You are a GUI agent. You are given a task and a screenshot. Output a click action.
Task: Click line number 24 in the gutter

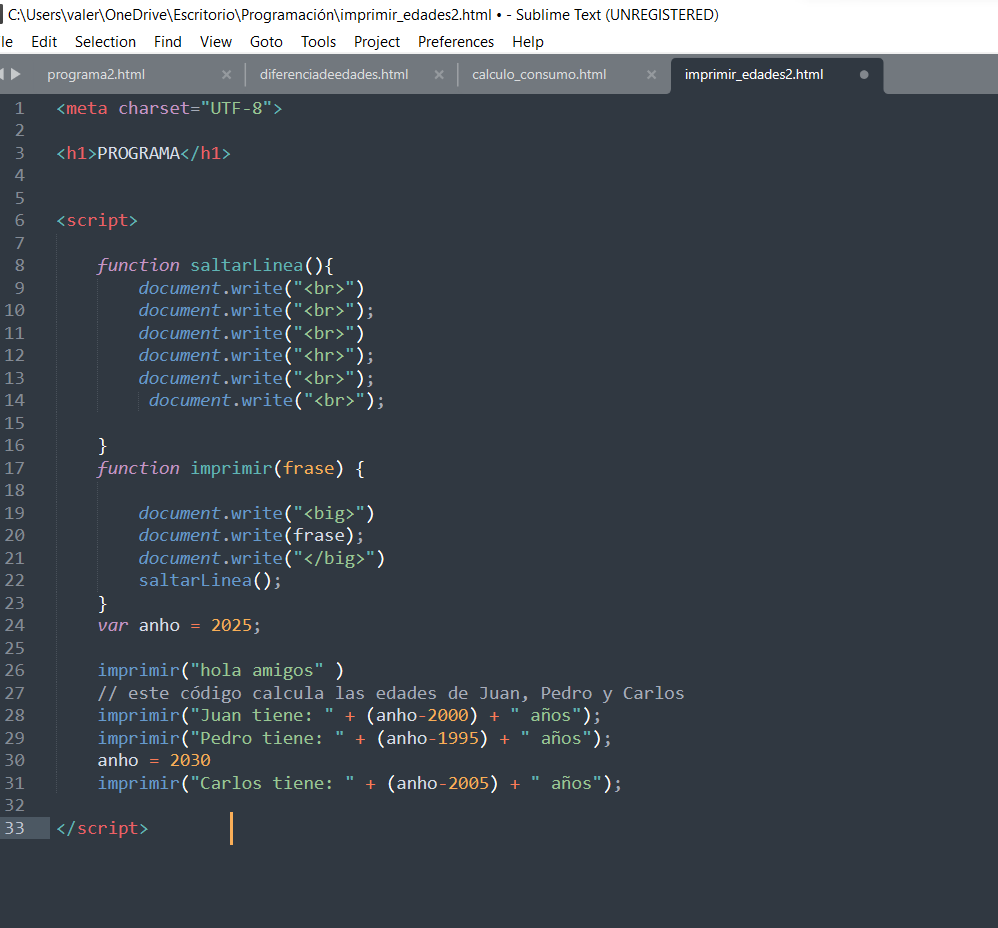tap(15, 626)
